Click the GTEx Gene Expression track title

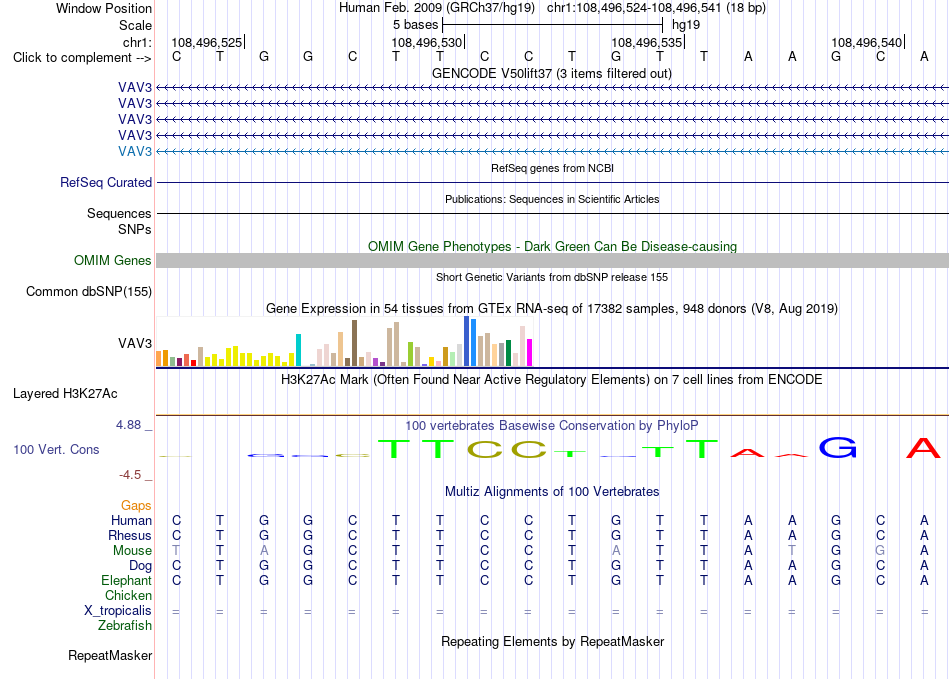point(552,308)
